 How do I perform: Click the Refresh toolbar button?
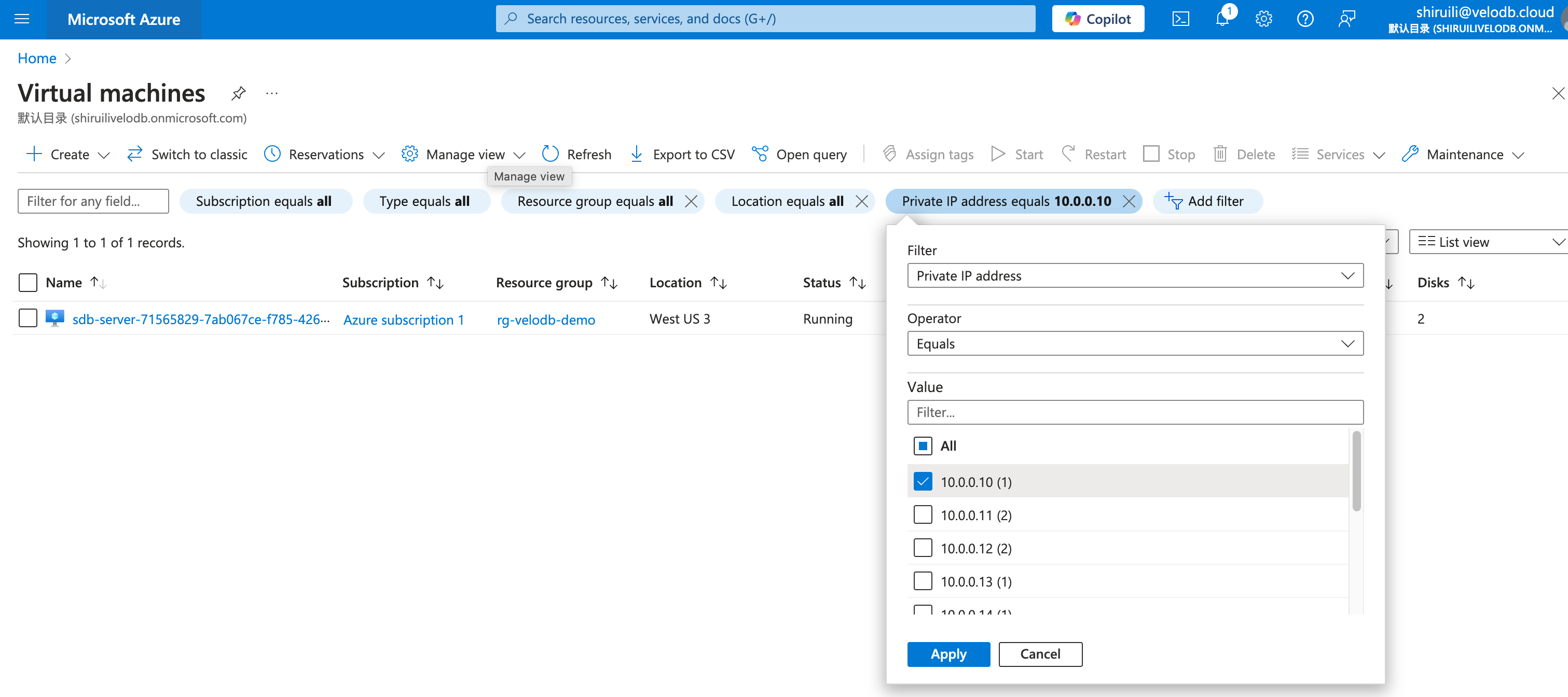coord(576,155)
